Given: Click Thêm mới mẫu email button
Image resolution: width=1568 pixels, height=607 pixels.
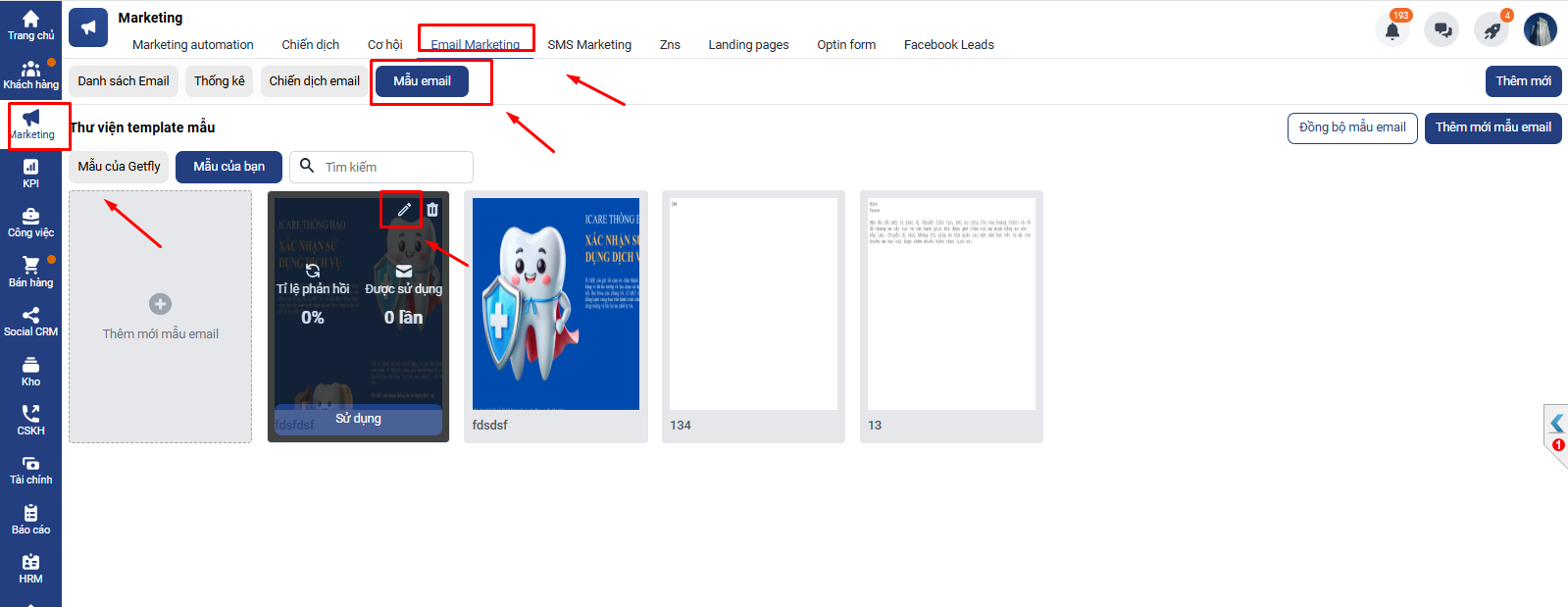Looking at the screenshot, I should click(1492, 127).
